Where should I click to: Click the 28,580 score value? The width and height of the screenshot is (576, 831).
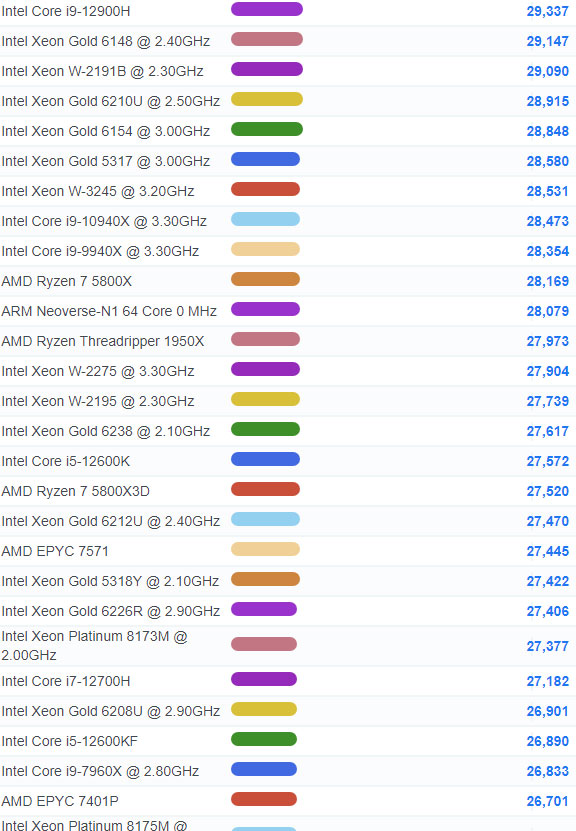pyautogui.click(x=547, y=161)
